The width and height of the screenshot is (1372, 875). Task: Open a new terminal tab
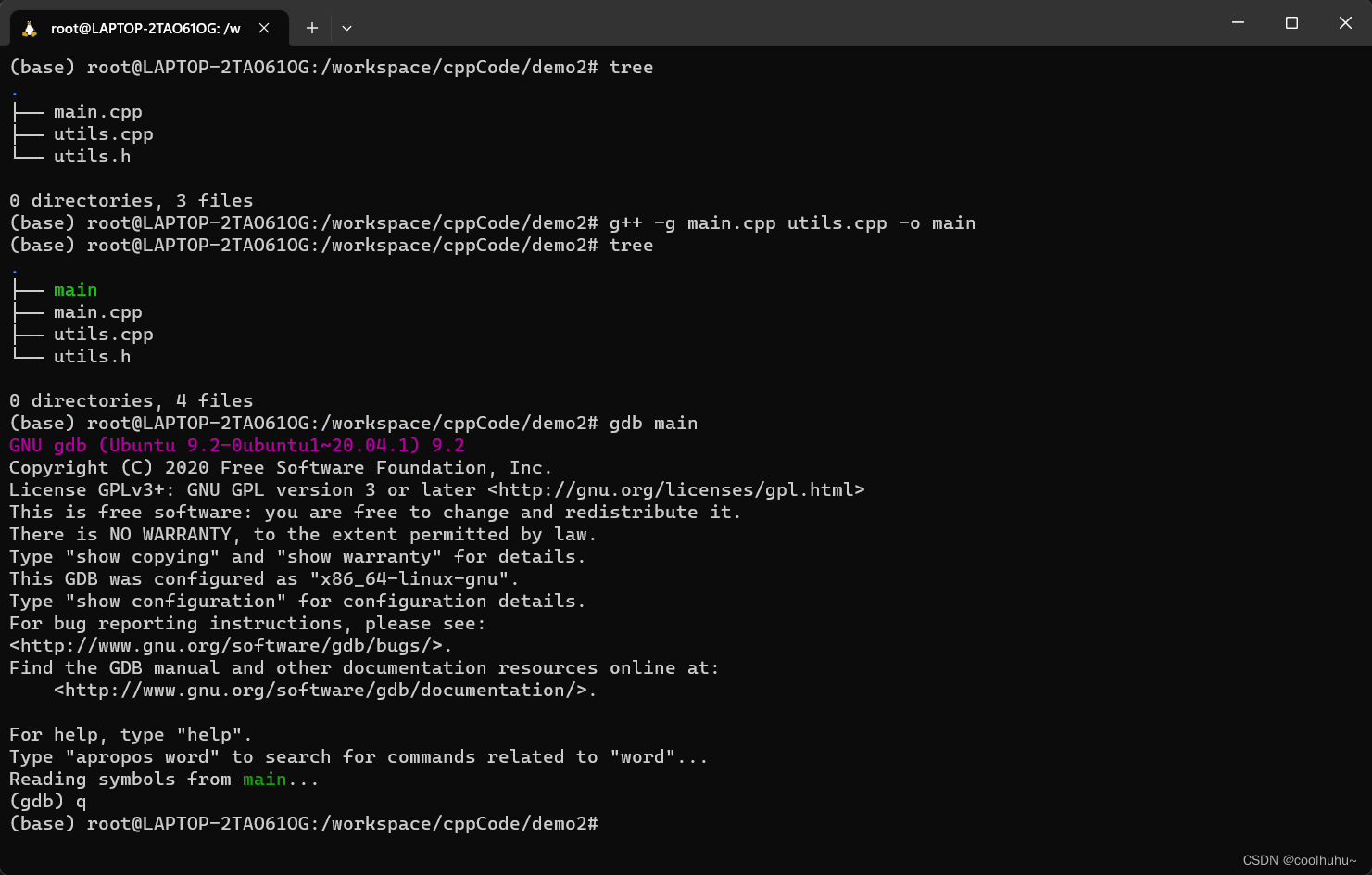click(312, 28)
